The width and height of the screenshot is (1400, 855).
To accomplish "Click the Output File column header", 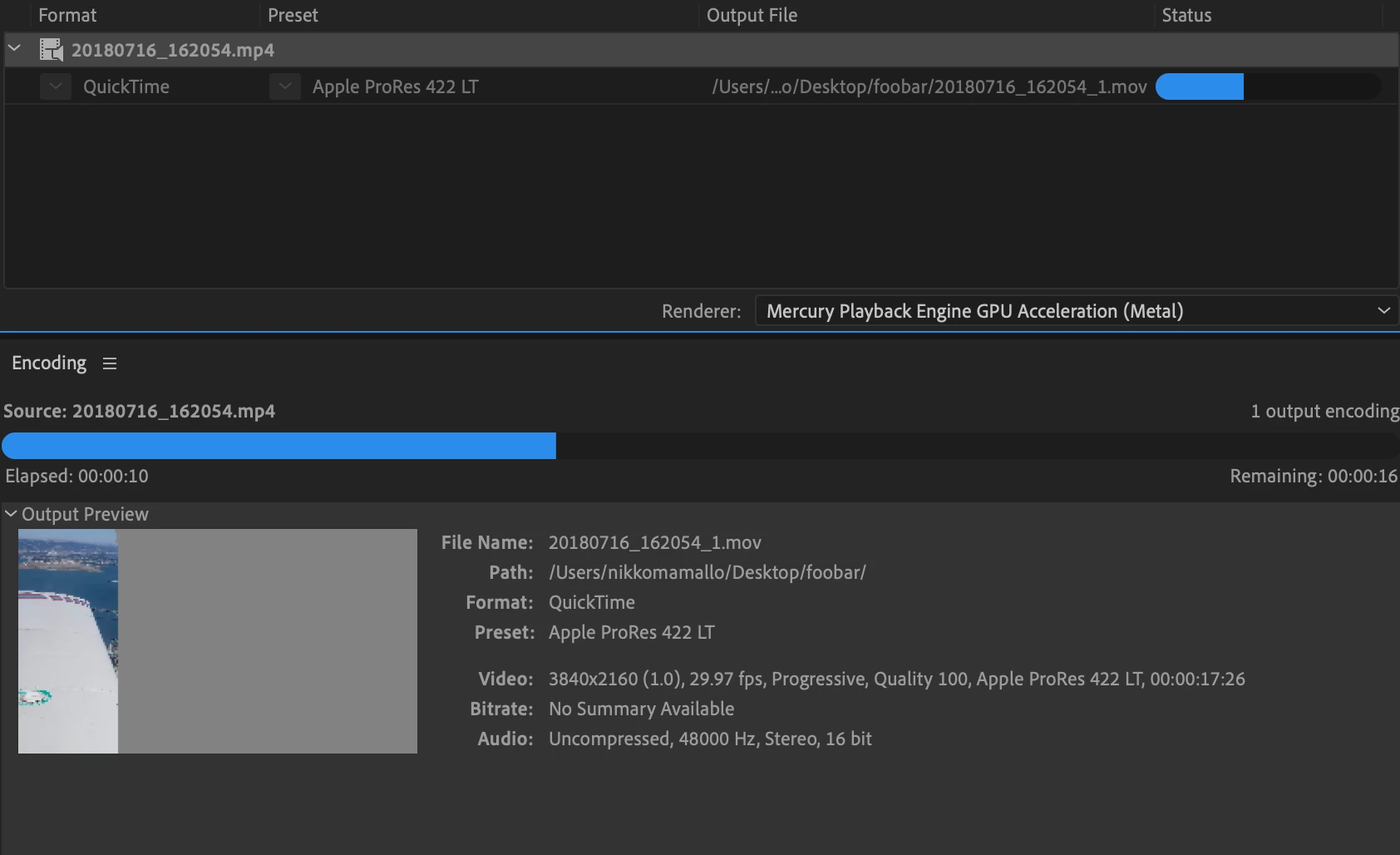I will [752, 15].
